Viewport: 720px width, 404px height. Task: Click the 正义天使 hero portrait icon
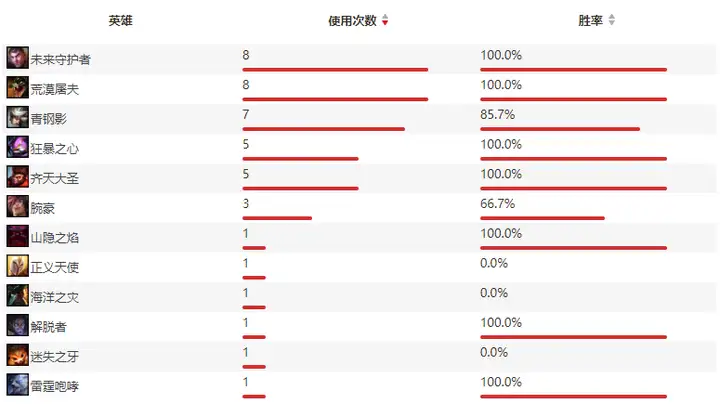pyautogui.click(x=17, y=266)
